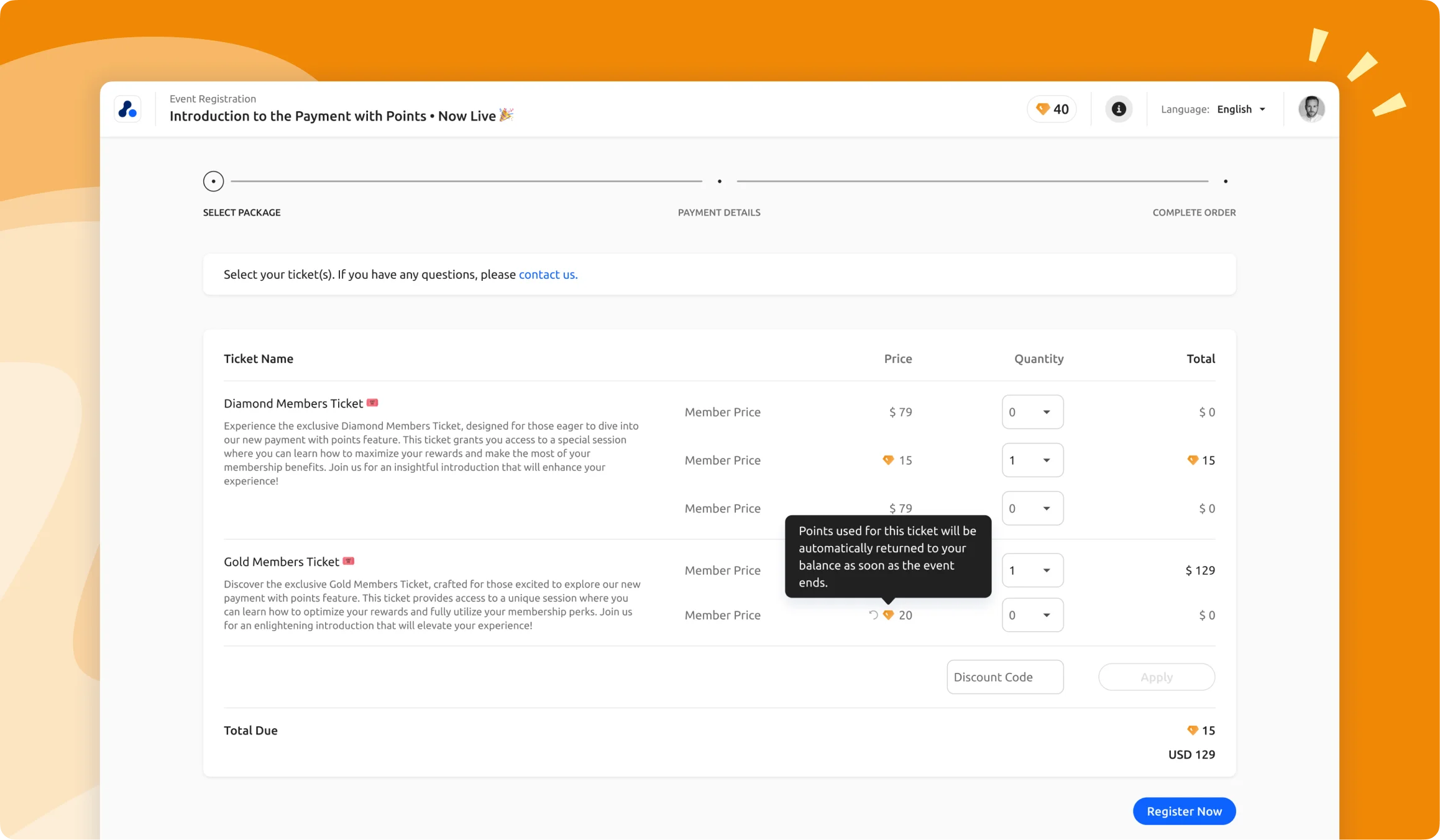The width and height of the screenshot is (1440, 840).
Task: Click the diamond icon next to 15 price
Action: coord(888,460)
